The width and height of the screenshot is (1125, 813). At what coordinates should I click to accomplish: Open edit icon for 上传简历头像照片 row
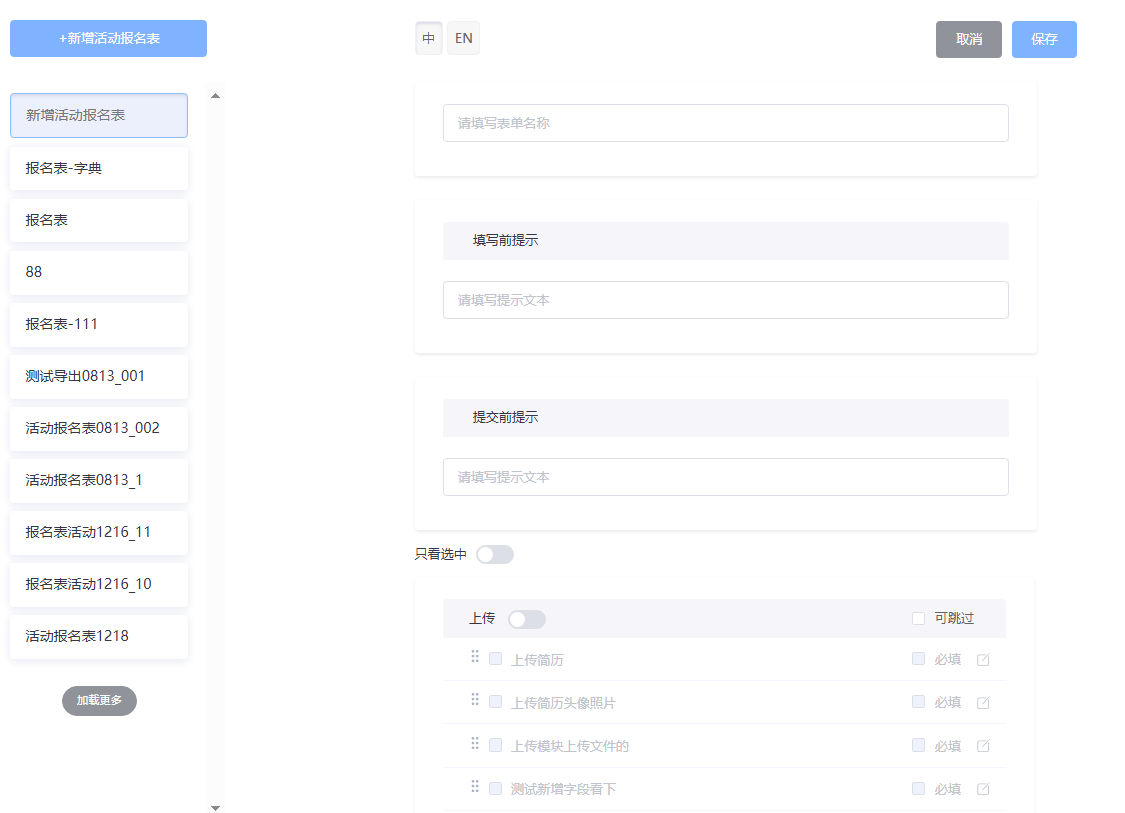(983, 702)
